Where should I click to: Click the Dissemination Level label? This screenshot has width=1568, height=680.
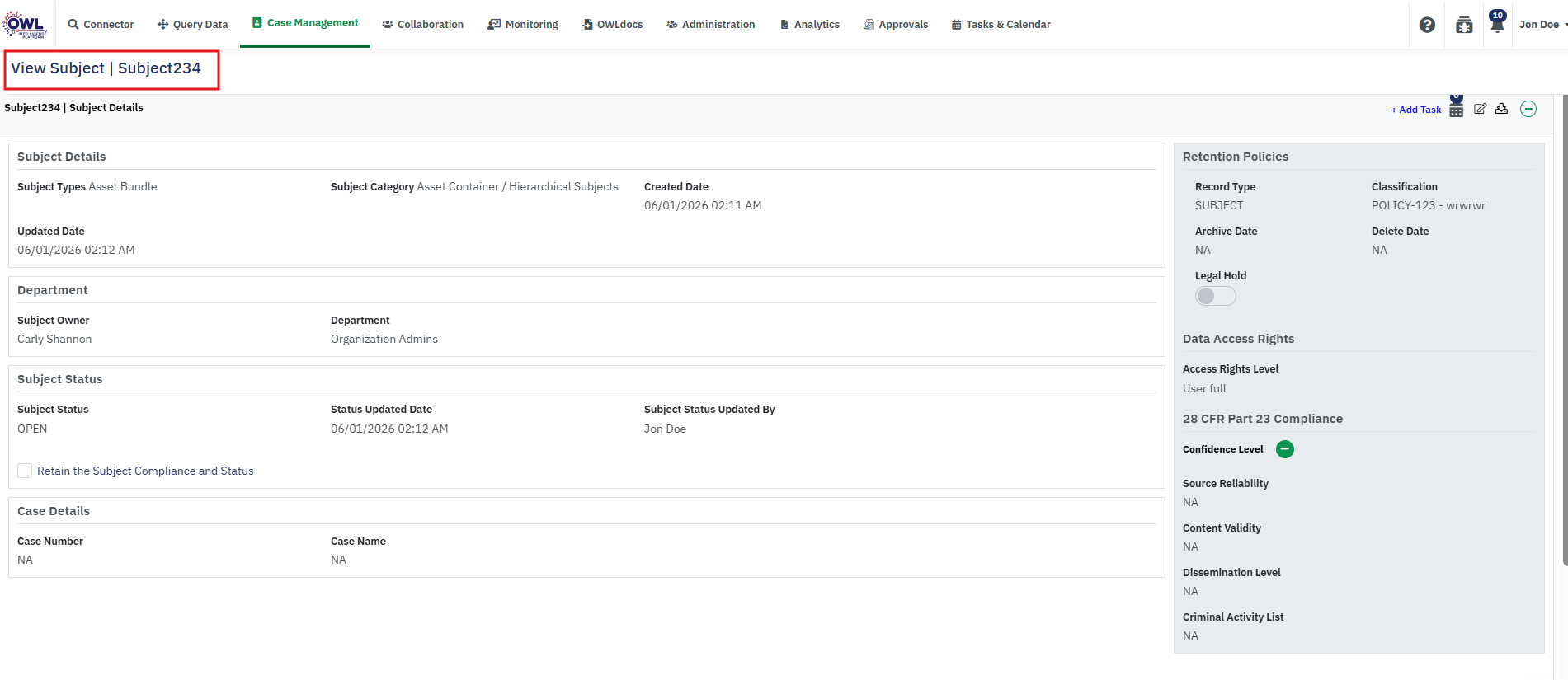pos(1231,573)
